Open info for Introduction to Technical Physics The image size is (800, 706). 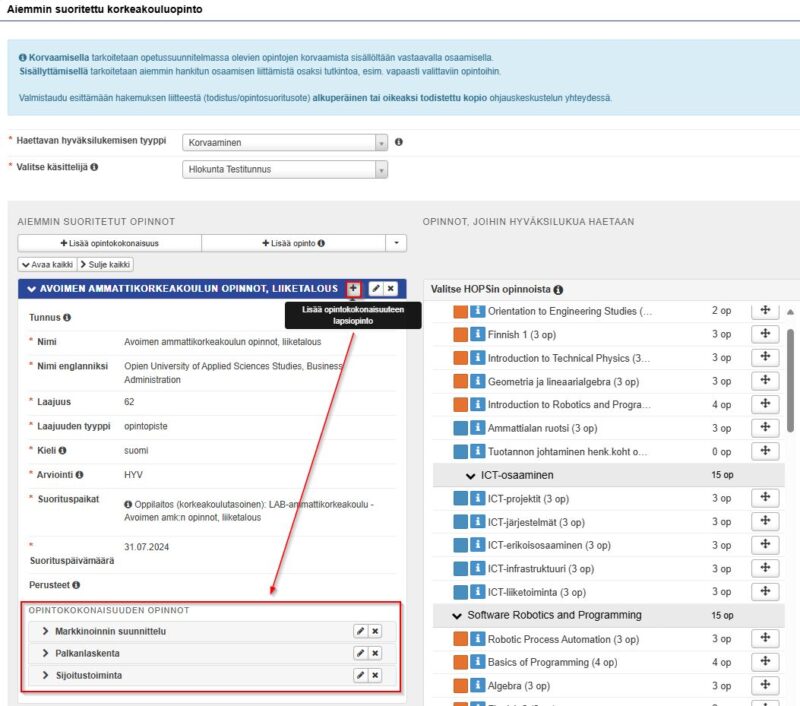click(478, 358)
